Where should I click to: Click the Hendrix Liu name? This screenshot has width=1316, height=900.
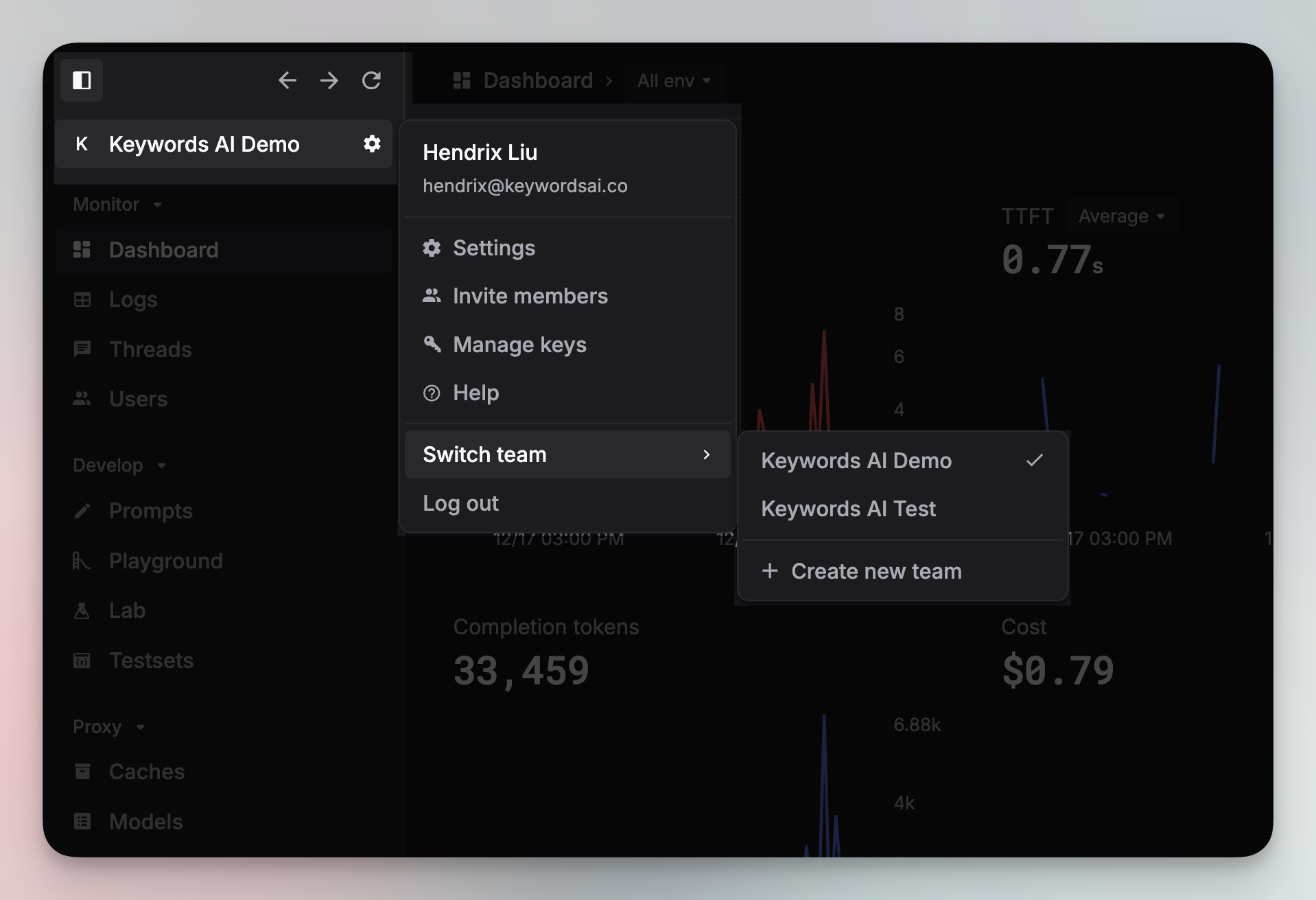pyautogui.click(x=480, y=152)
